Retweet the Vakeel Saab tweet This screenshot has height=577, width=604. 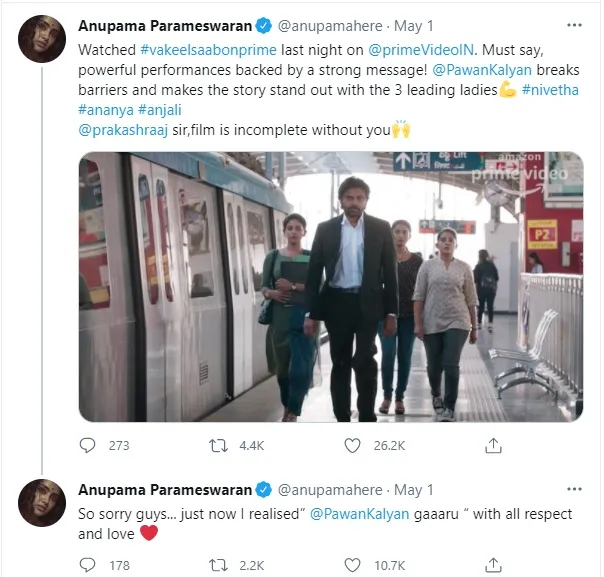coord(217,445)
